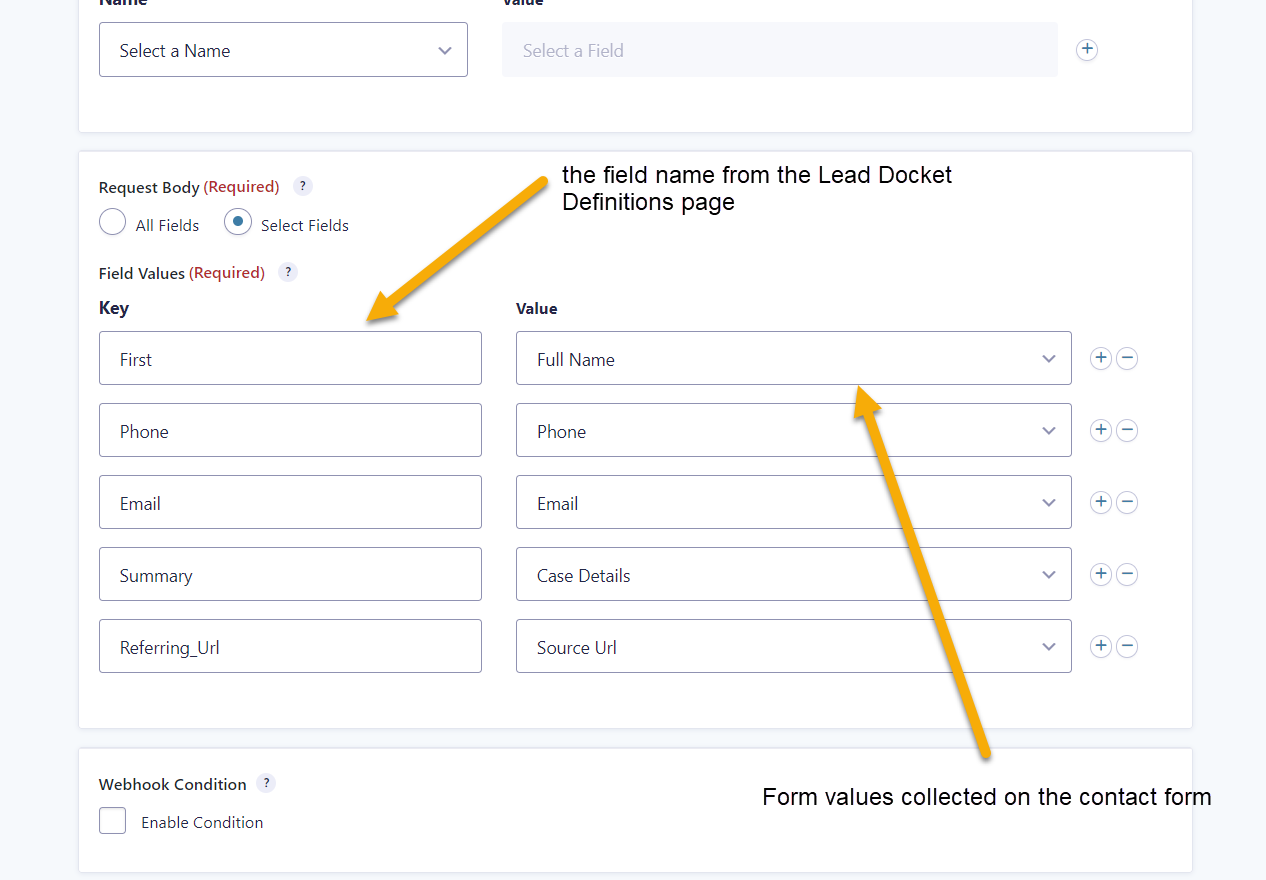Remove the Source Url mapping row

1127,646
